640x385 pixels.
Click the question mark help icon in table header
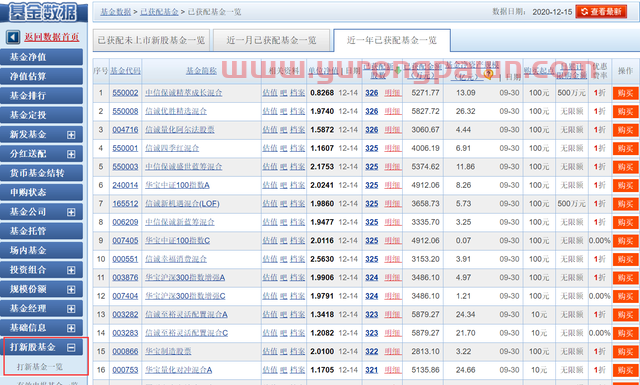[x=488, y=74]
